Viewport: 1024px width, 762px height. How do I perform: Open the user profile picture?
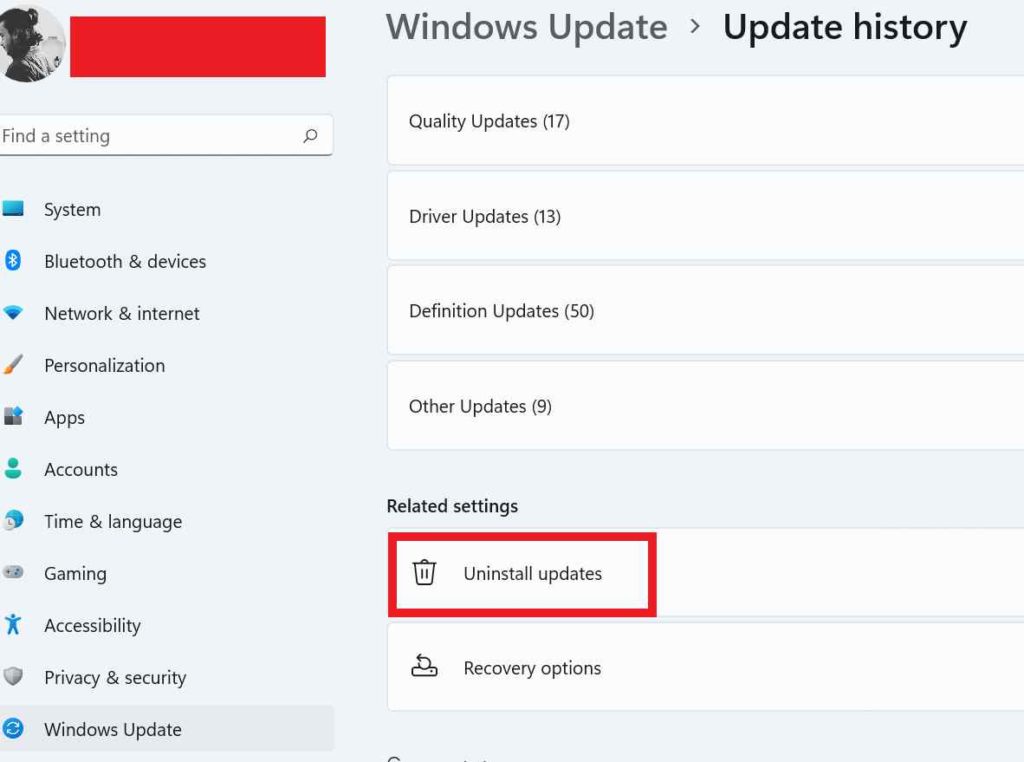29,44
